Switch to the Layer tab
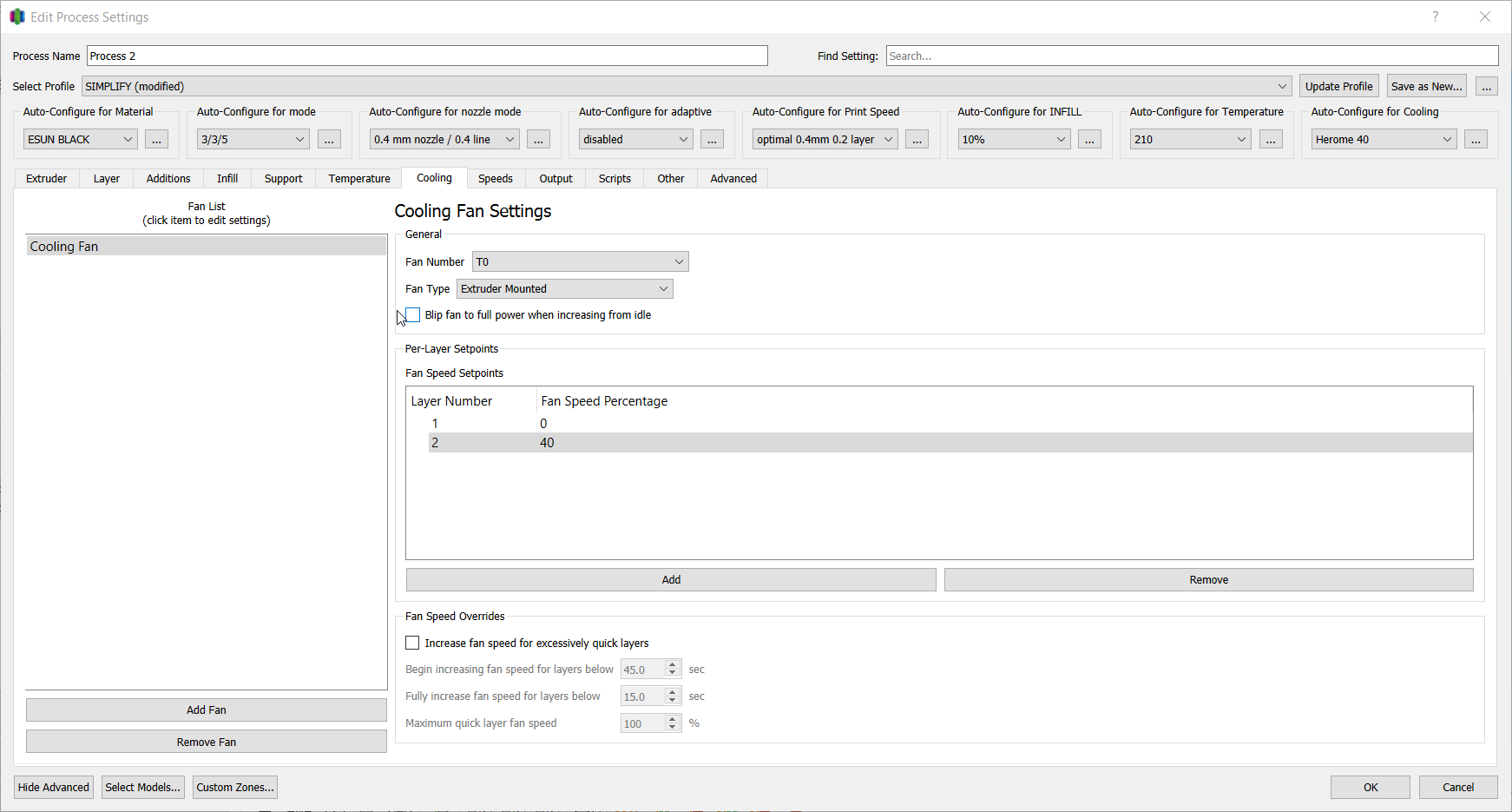This screenshot has height=812, width=1512. (107, 178)
